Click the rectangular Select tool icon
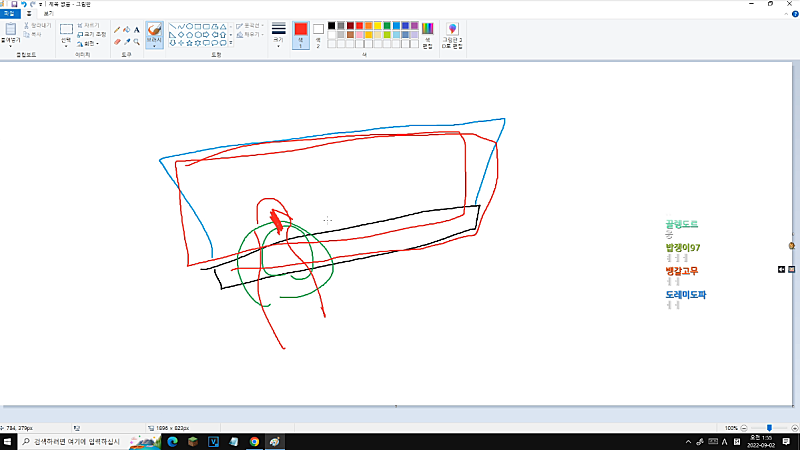Viewport: 800px width, 450px height. [x=66, y=30]
